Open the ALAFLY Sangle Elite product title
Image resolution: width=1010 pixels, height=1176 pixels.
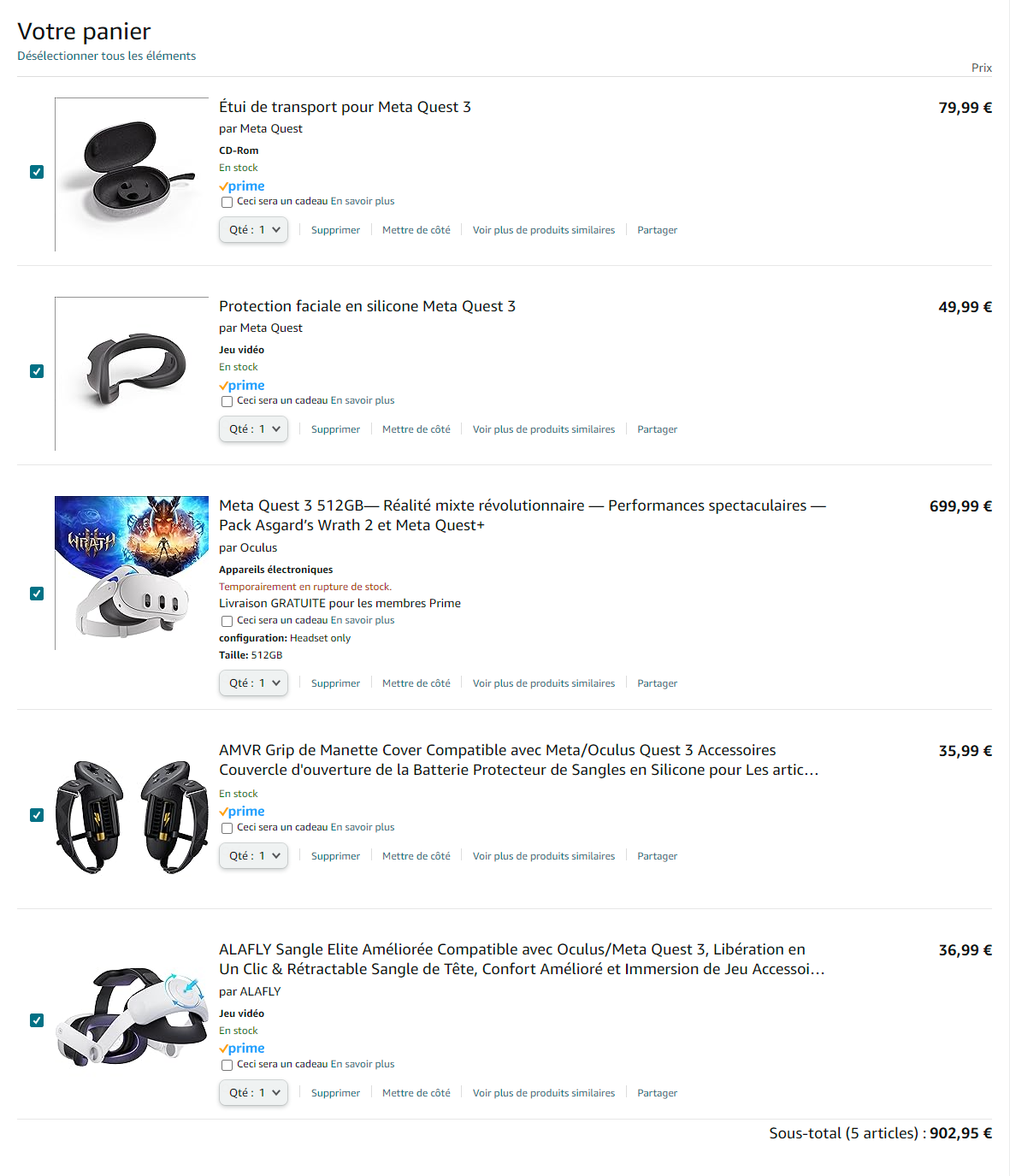click(522, 960)
